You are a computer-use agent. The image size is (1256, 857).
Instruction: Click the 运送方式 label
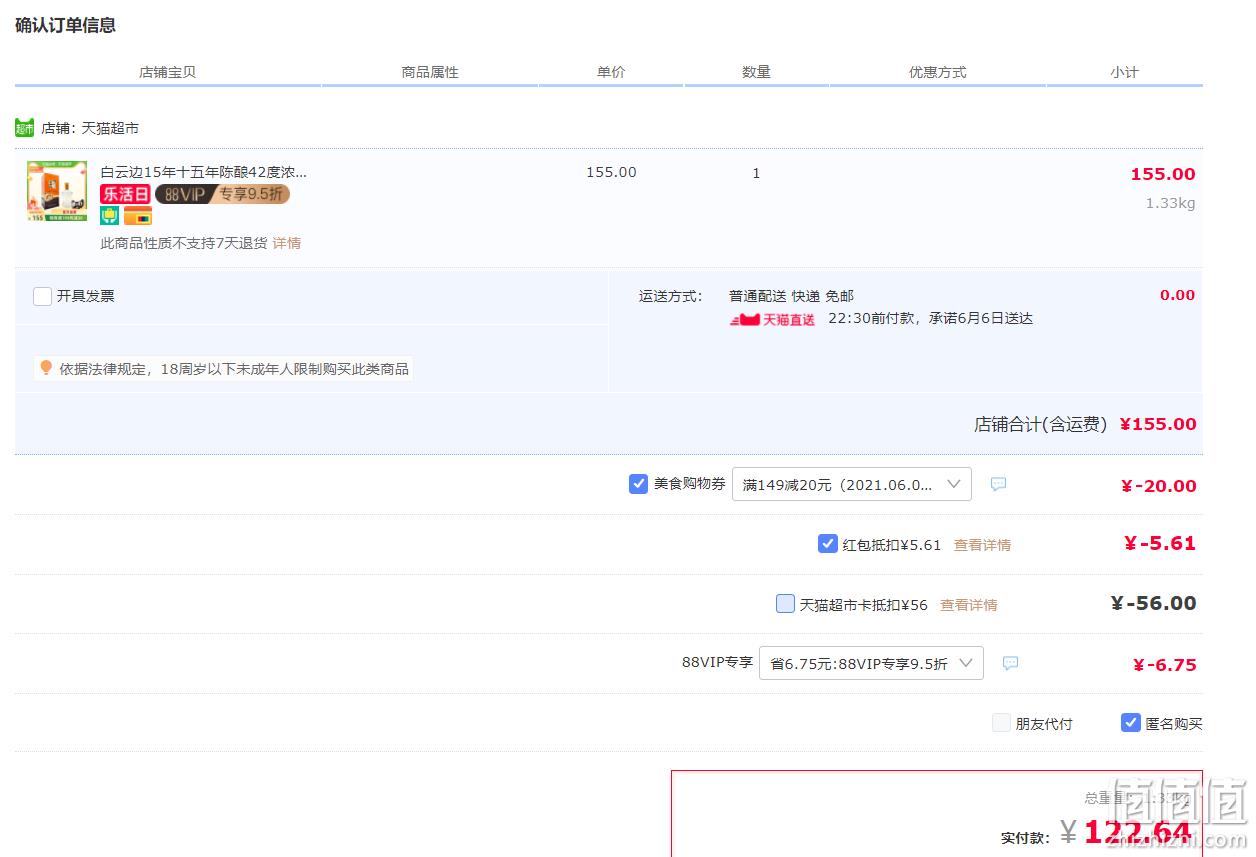coord(671,296)
